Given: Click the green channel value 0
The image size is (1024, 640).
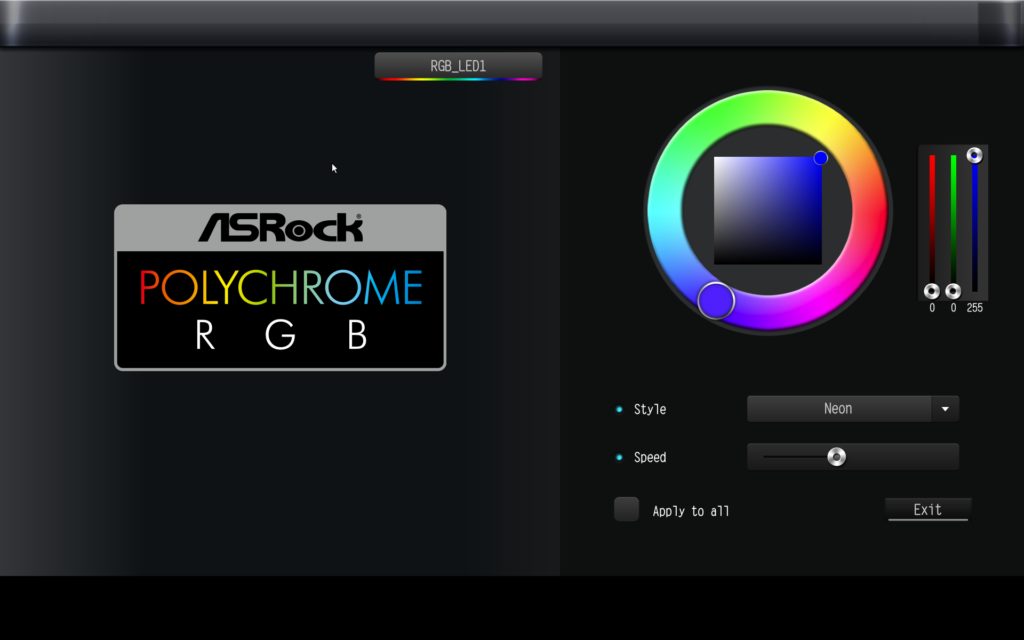Looking at the screenshot, I should click(953, 308).
